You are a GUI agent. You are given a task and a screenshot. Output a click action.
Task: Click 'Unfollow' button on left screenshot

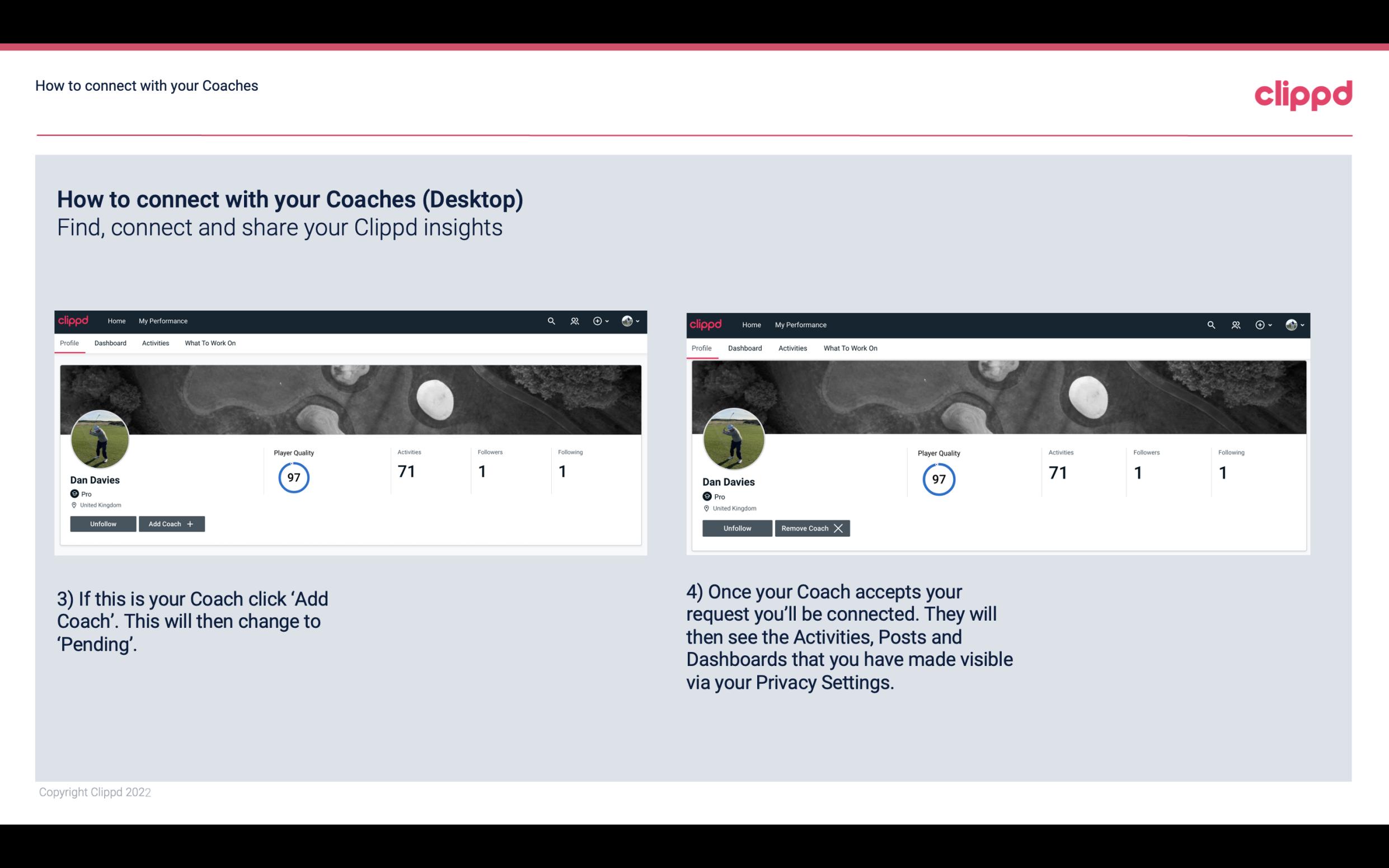[103, 523]
